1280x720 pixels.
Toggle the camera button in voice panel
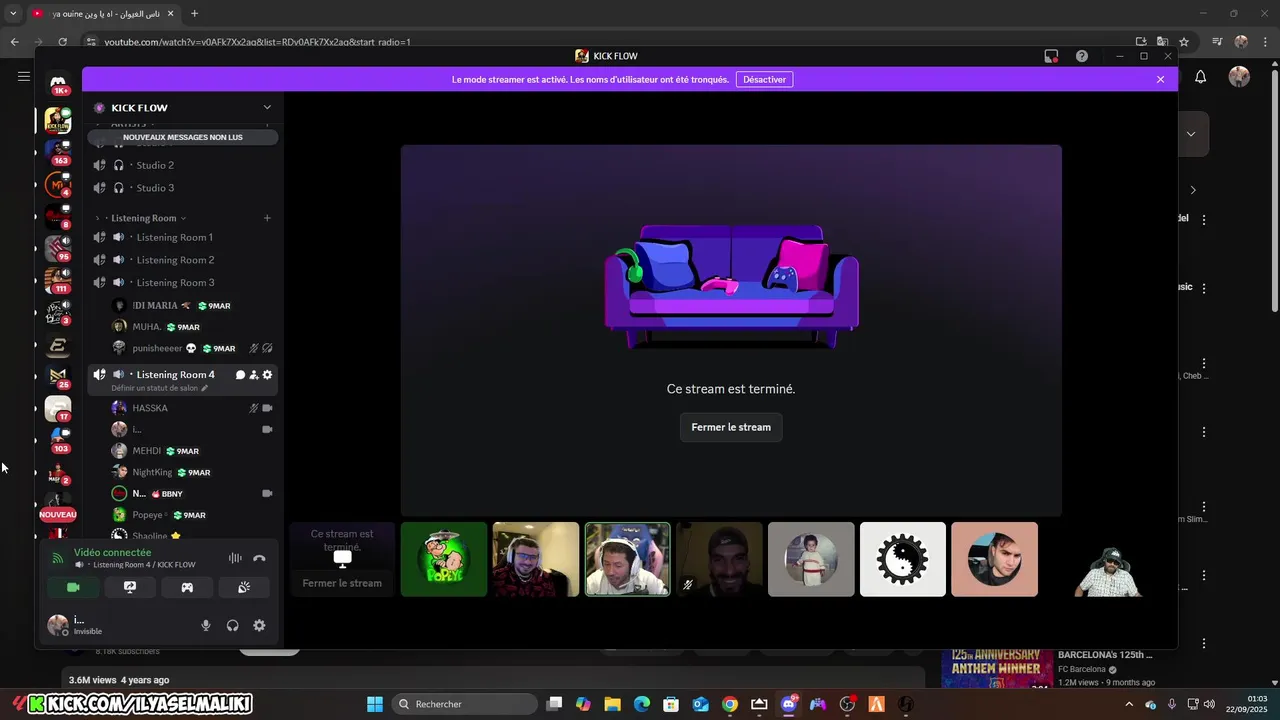coord(73,587)
